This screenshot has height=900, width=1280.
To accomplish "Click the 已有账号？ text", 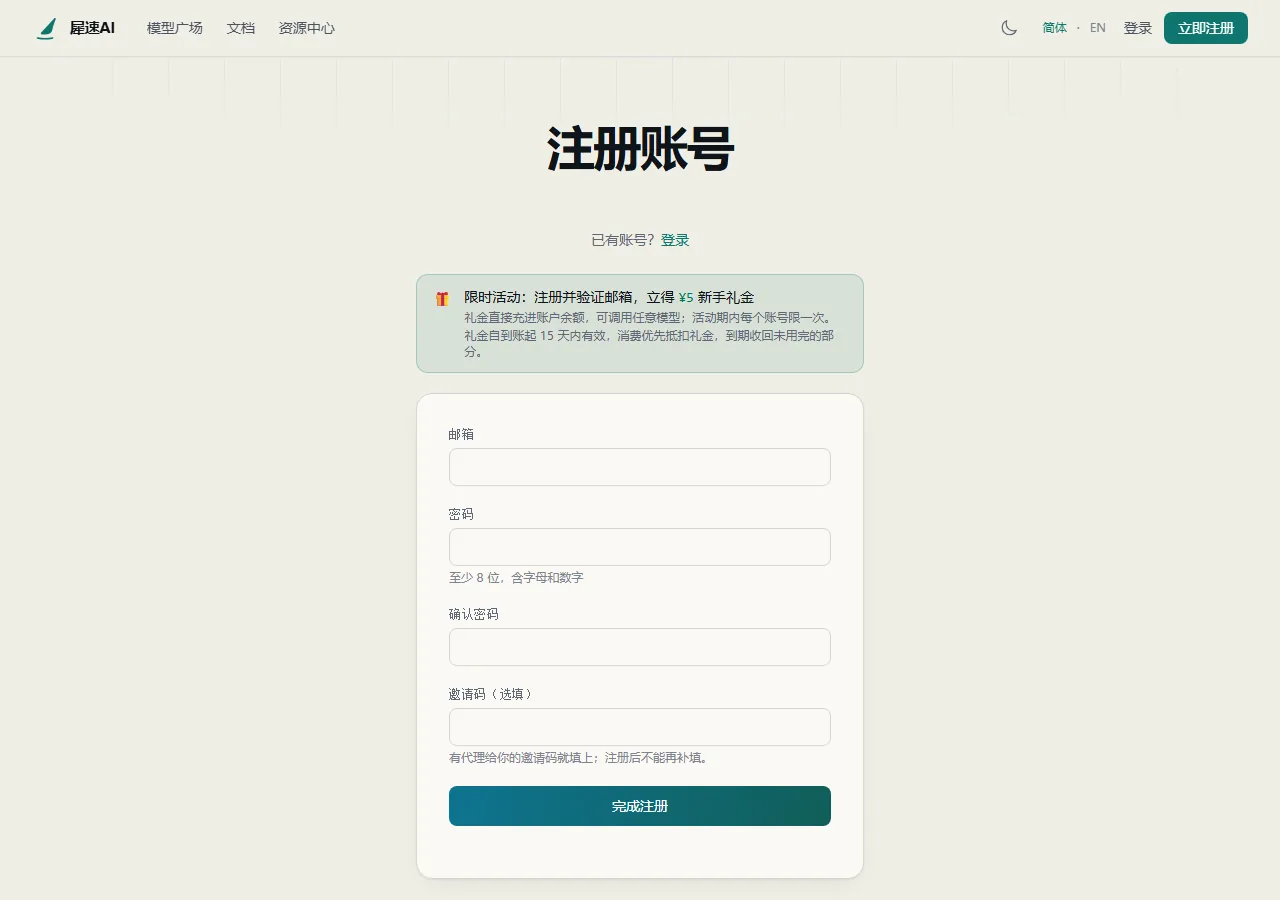I will coord(623,240).
